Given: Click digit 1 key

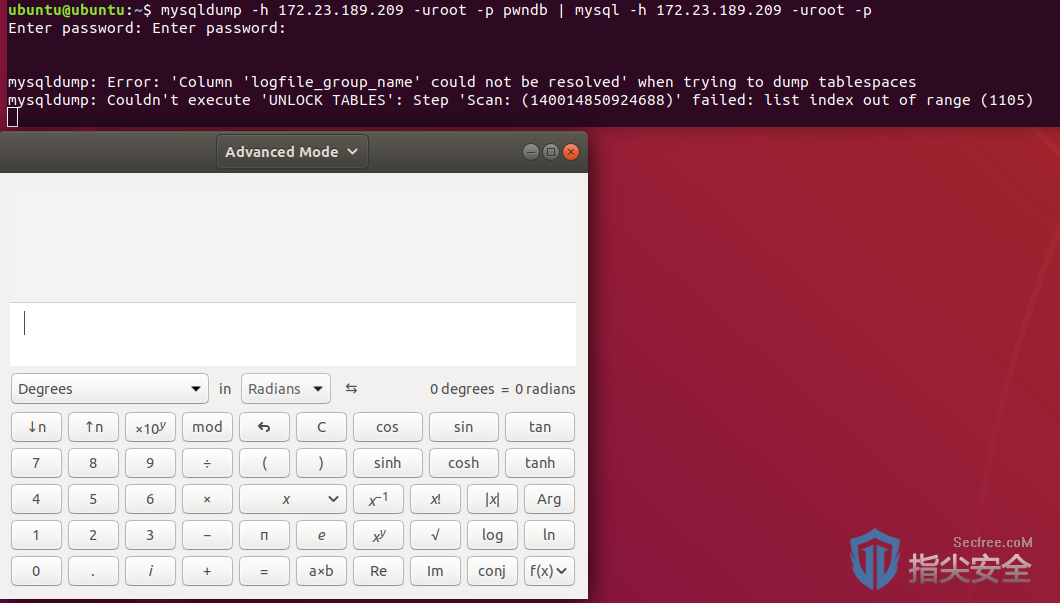Looking at the screenshot, I should click(x=37, y=535).
